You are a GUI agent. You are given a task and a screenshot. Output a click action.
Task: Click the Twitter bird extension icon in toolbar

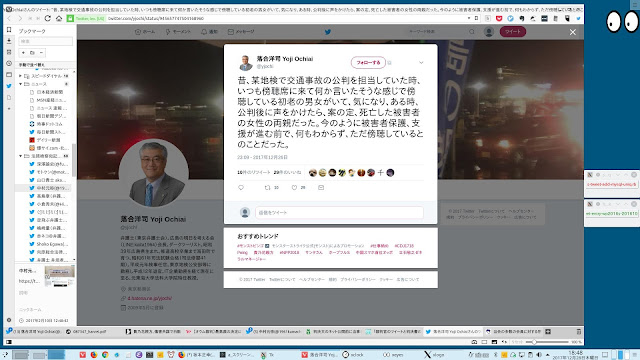click(x=578, y=18)
